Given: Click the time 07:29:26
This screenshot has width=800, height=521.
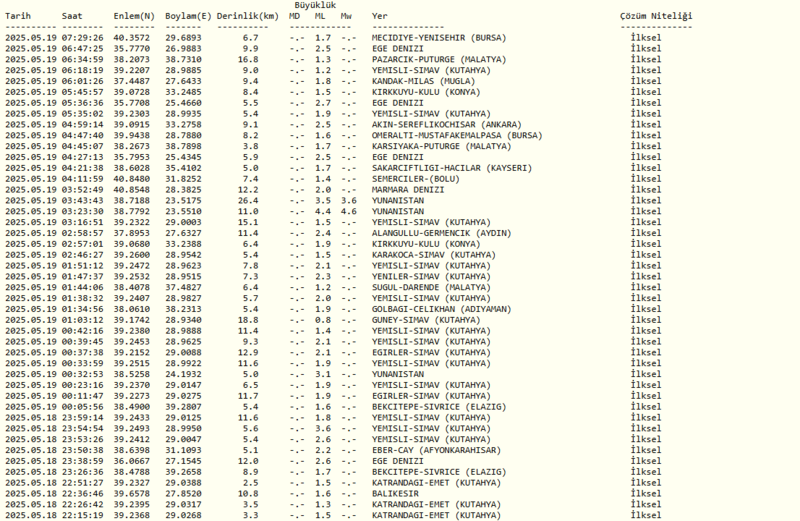Looking at the screenshot, I should click(82, 38).
